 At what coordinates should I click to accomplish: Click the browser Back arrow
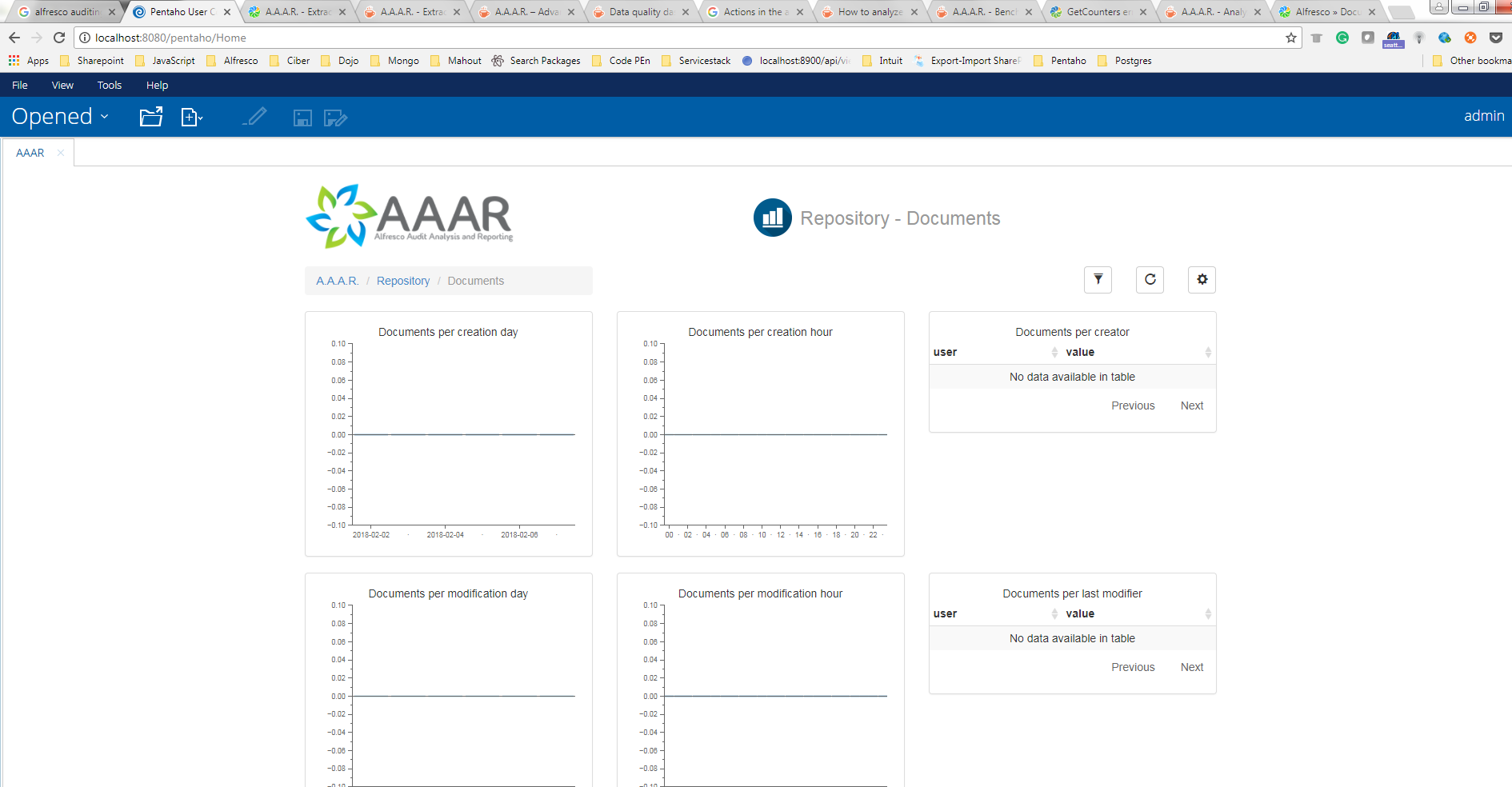[14, 38]
